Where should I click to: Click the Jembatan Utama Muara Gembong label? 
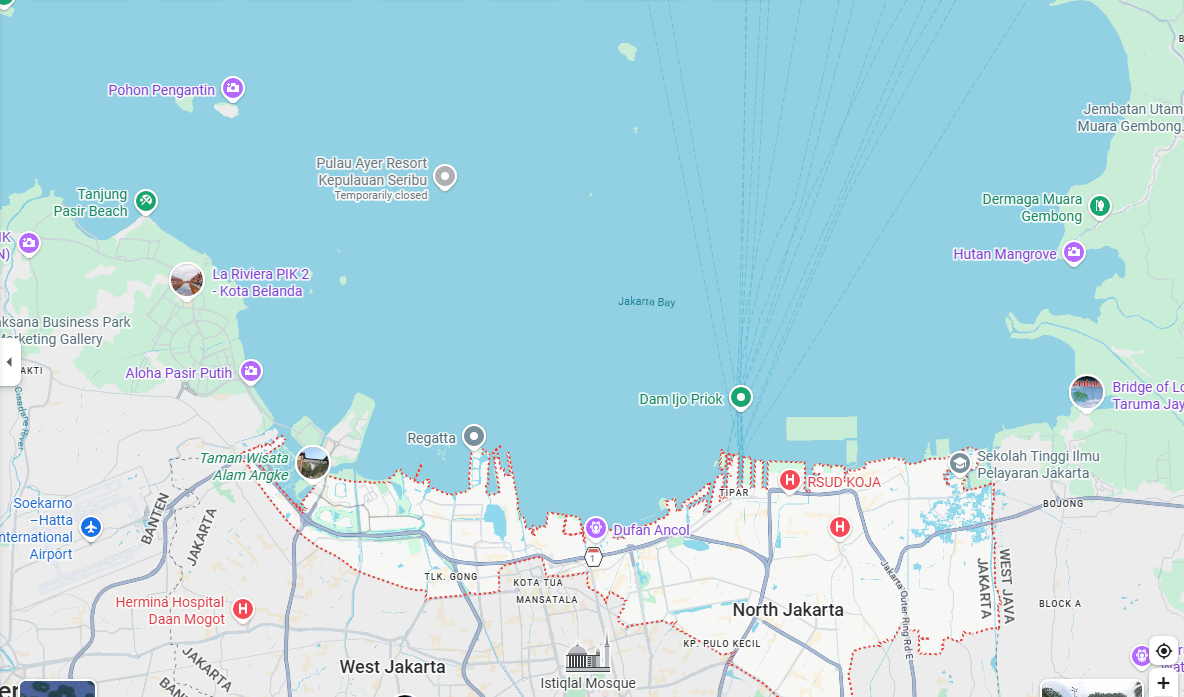coord(1130,118)
